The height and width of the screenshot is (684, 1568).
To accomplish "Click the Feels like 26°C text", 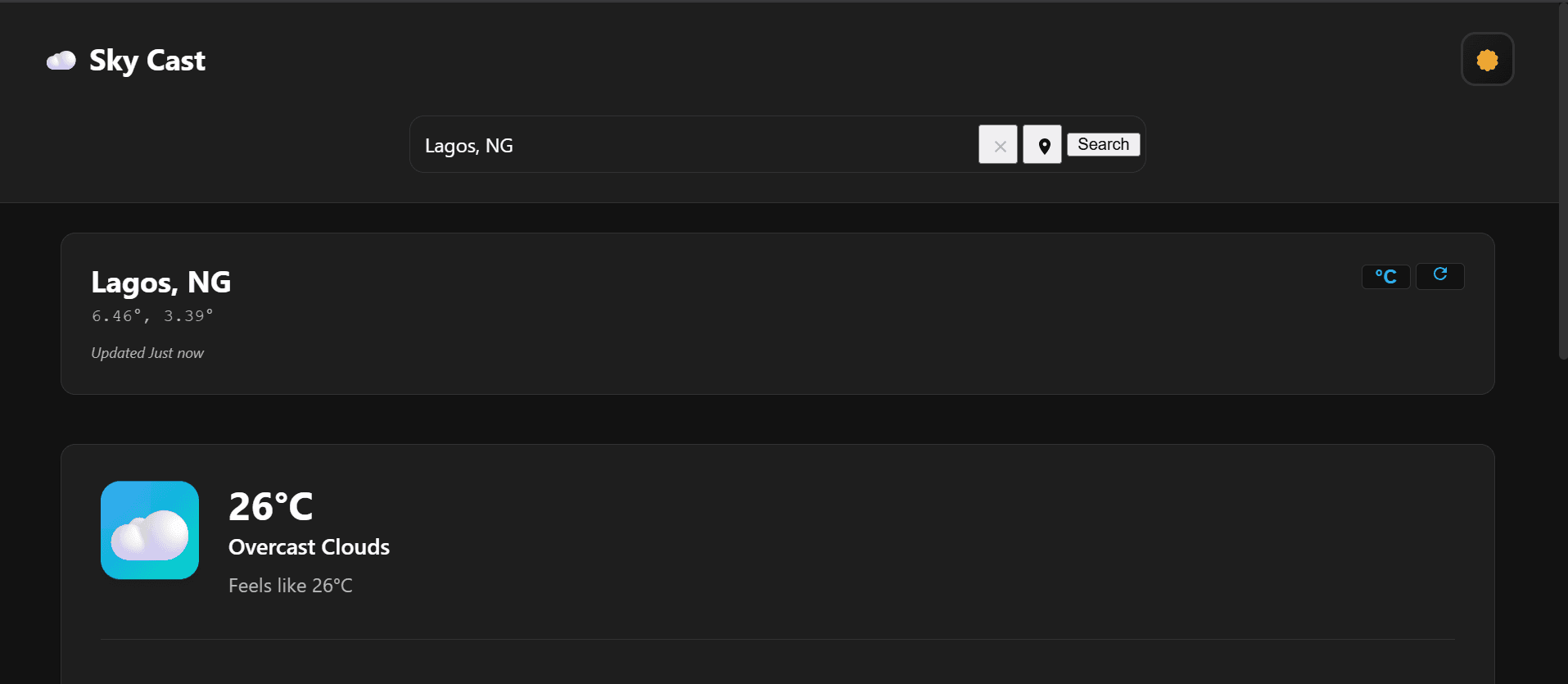I will 291,586.
